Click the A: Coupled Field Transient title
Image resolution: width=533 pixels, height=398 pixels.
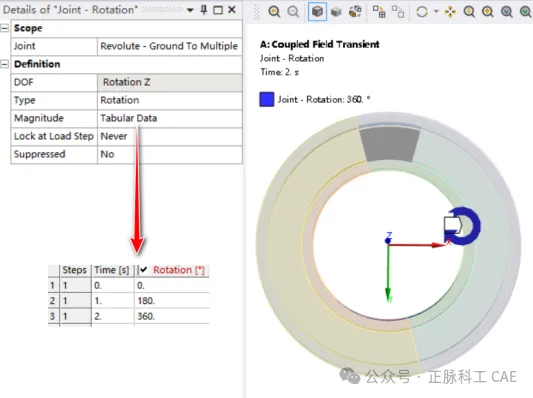(x=320, y=45)
